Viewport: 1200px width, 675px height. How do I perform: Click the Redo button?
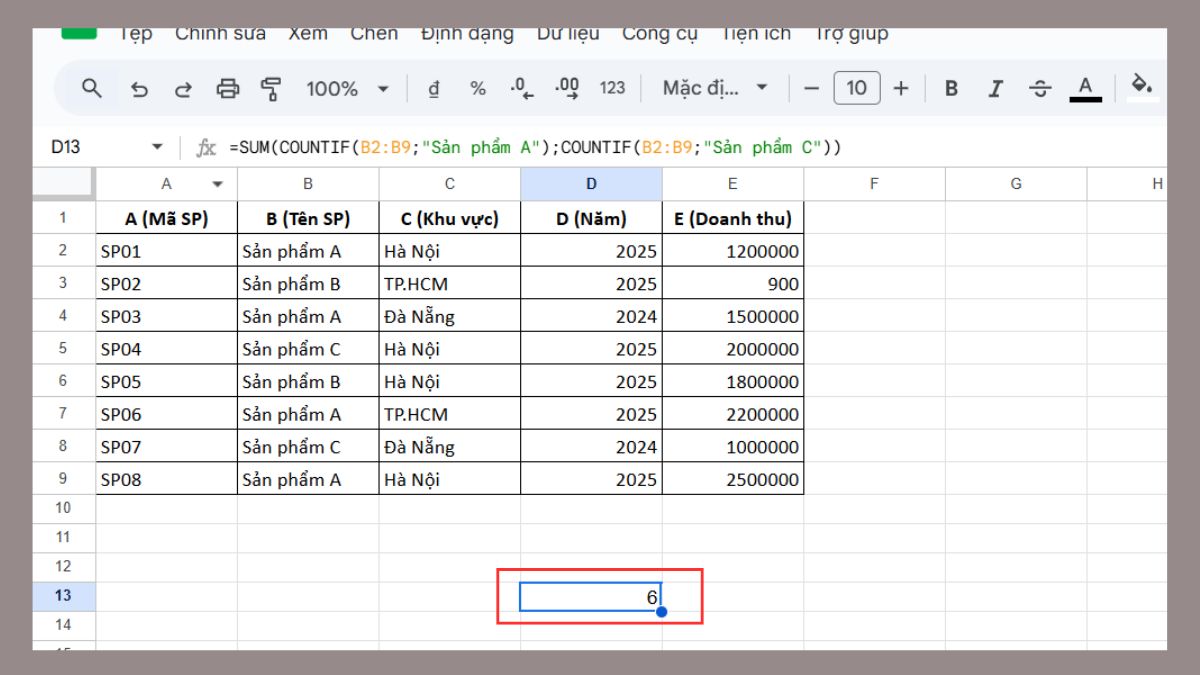click(x=184, y=88)
